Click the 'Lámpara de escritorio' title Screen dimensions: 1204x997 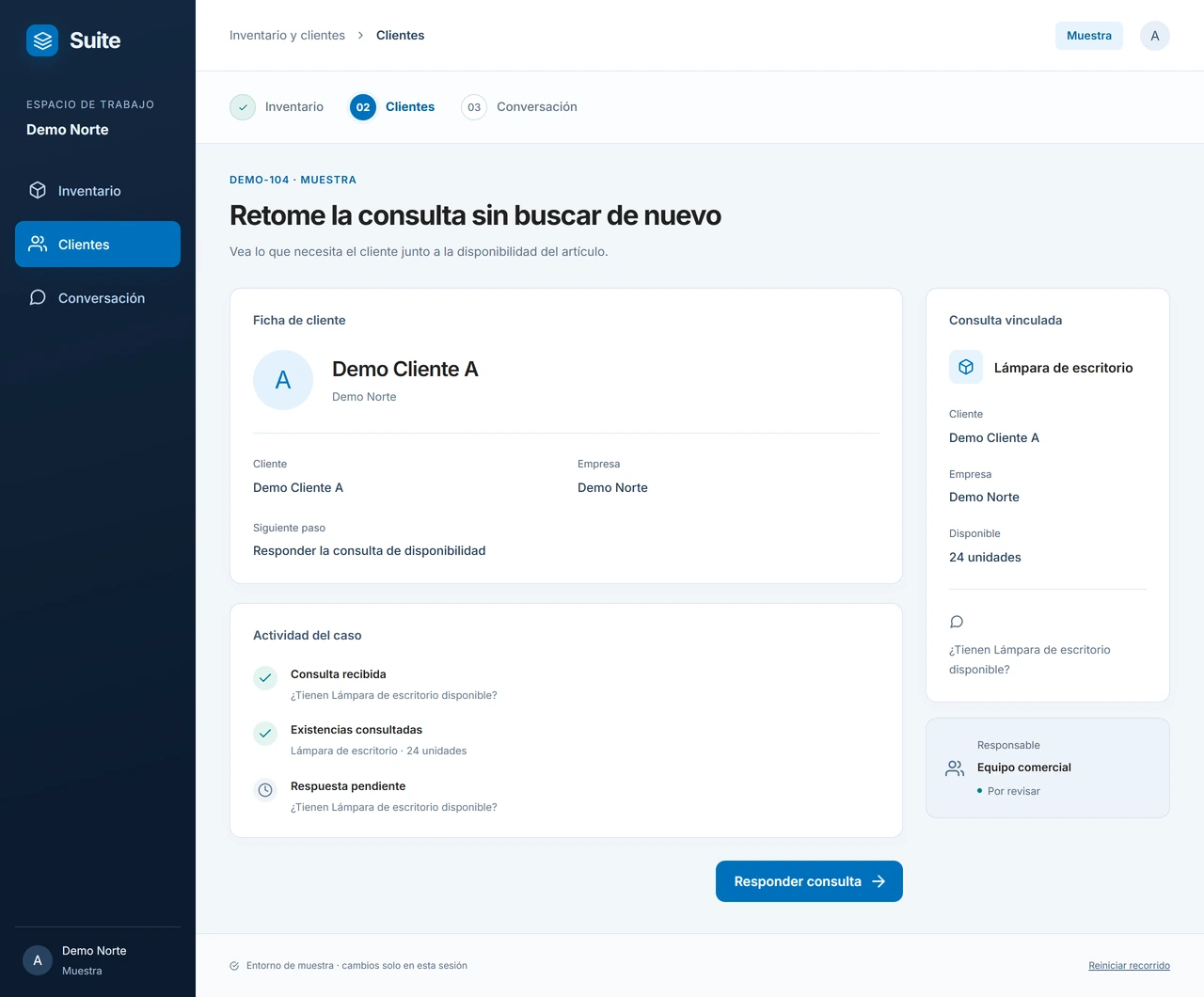[1063, 368]
